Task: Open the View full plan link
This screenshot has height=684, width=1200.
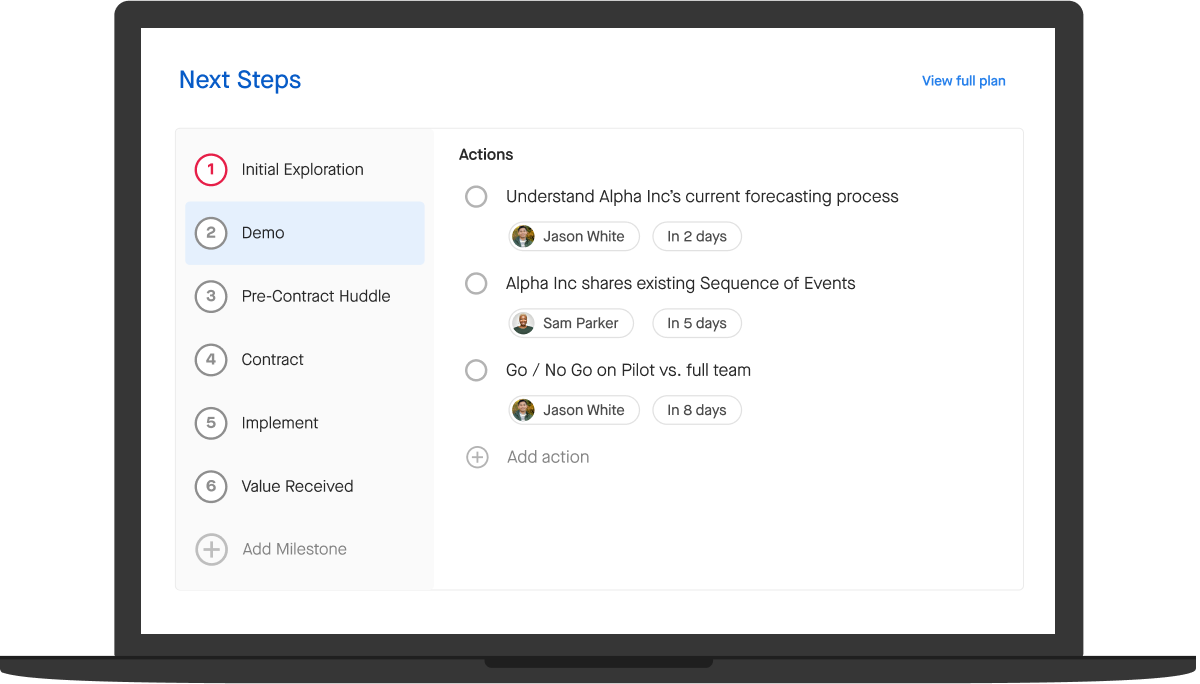Action: click(x=964, y=81)
